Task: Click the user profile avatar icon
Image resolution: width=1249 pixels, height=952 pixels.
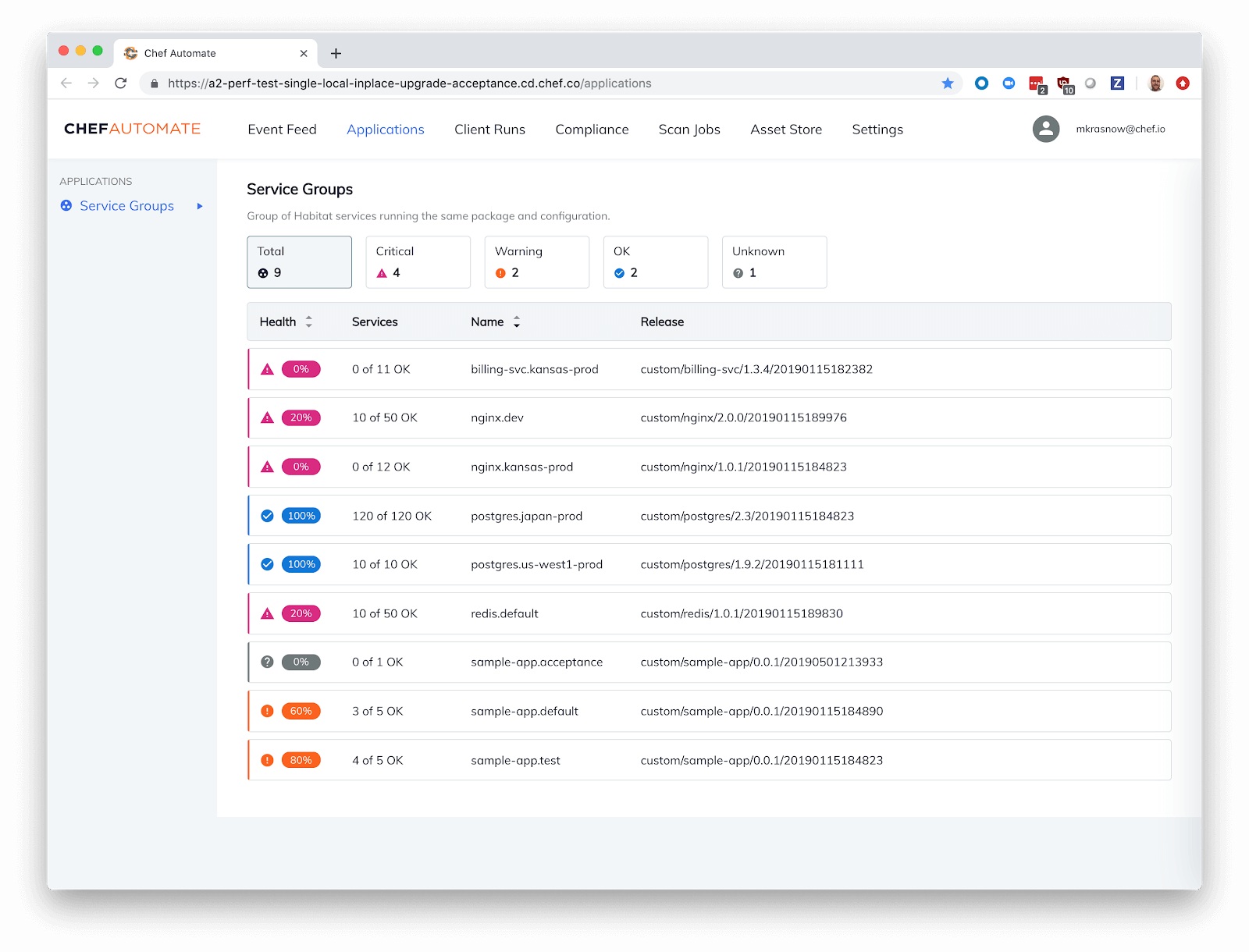Action: (x=1045, y=129)
